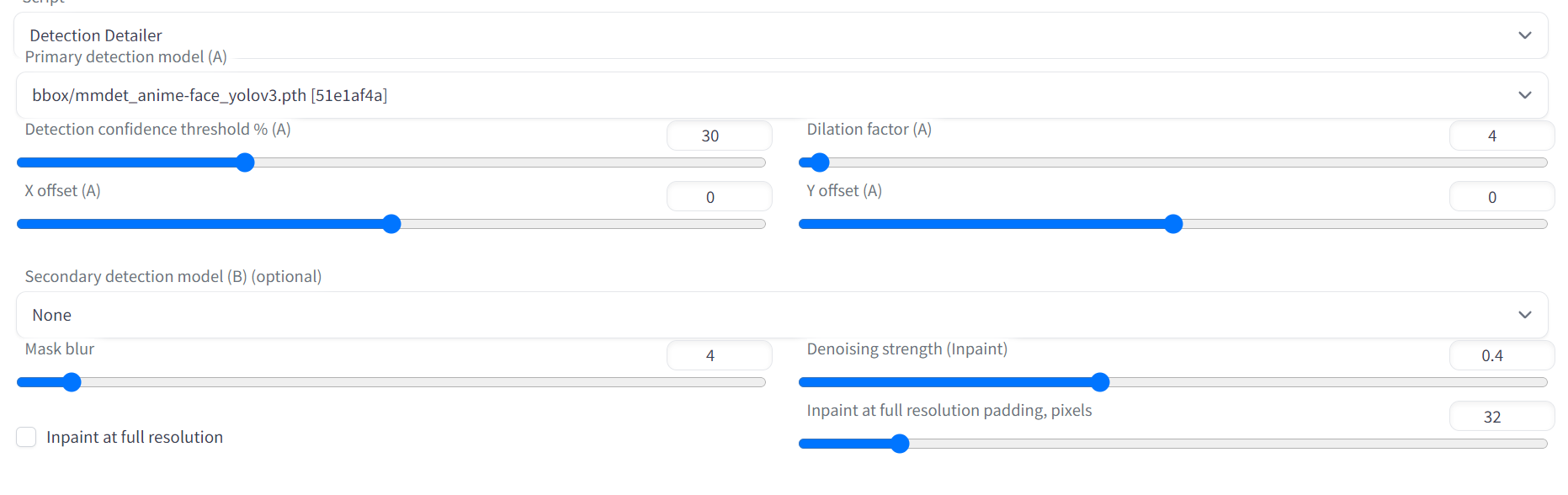Click the Detection confidence threshold slider handle
Image resolution: width=1568 pixels, height=495 pixels.
[x=245, y=162]
